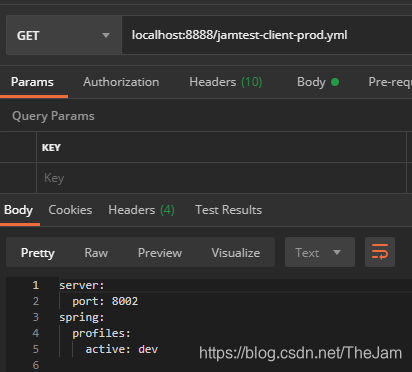This screenshot has height=372, width=412.
Task: Switch to the request Params tab
Action: [x=32, y=82]
